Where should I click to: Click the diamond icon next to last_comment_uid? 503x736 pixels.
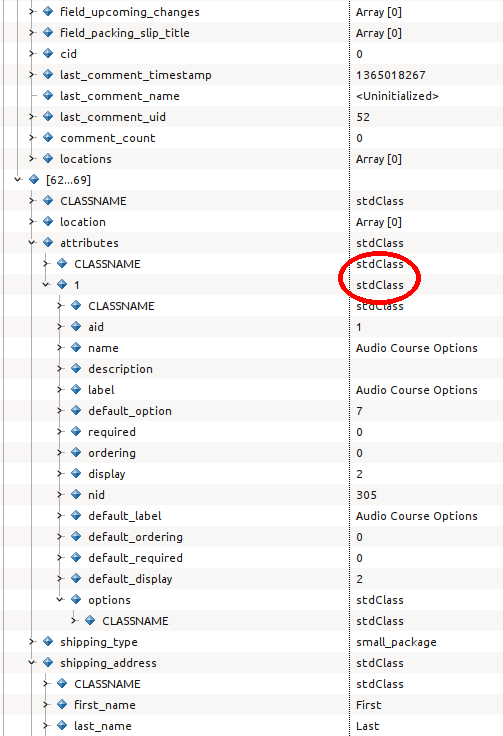48,116
